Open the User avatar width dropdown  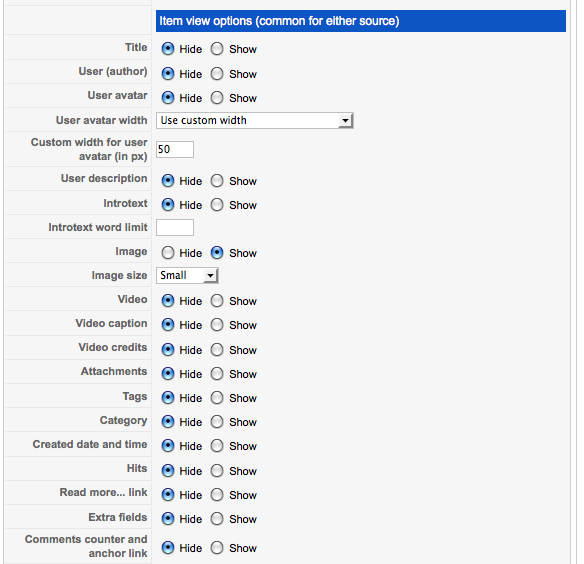(x=255, y=120)
